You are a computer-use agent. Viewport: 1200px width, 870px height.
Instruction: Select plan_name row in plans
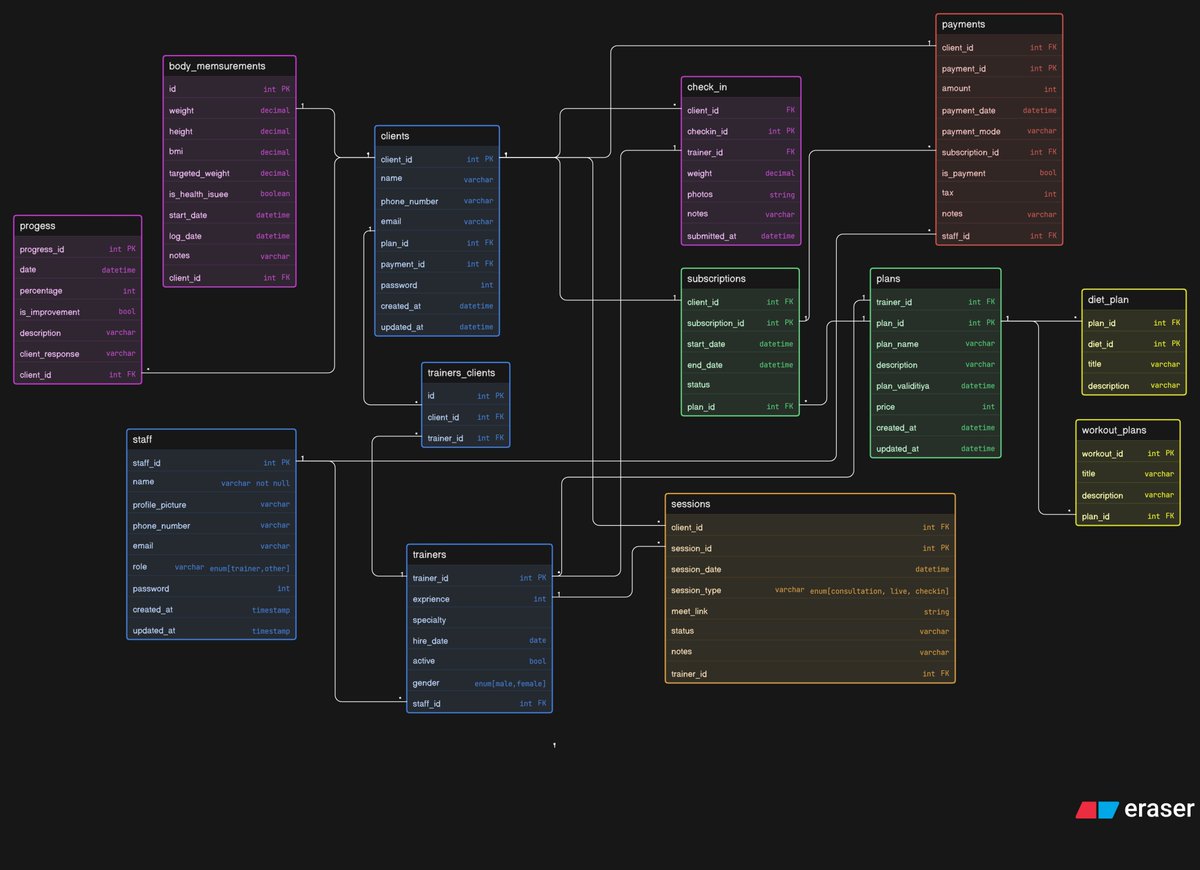click(x=935, y=344)
